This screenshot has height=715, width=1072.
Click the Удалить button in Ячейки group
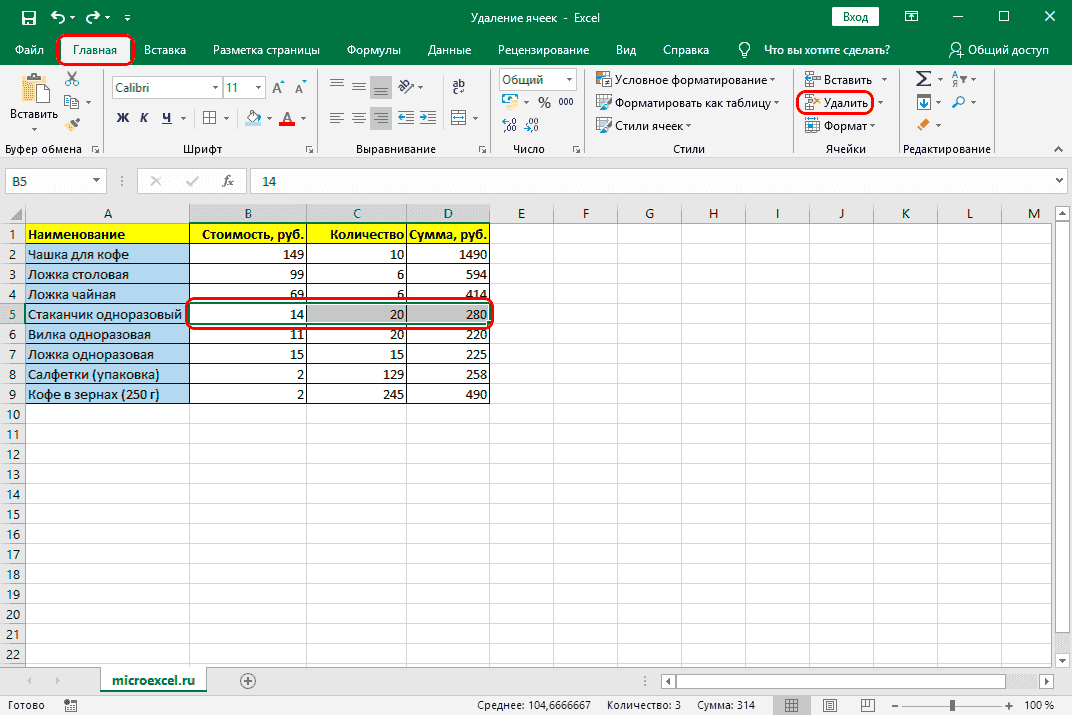click(x=836, y=103)
